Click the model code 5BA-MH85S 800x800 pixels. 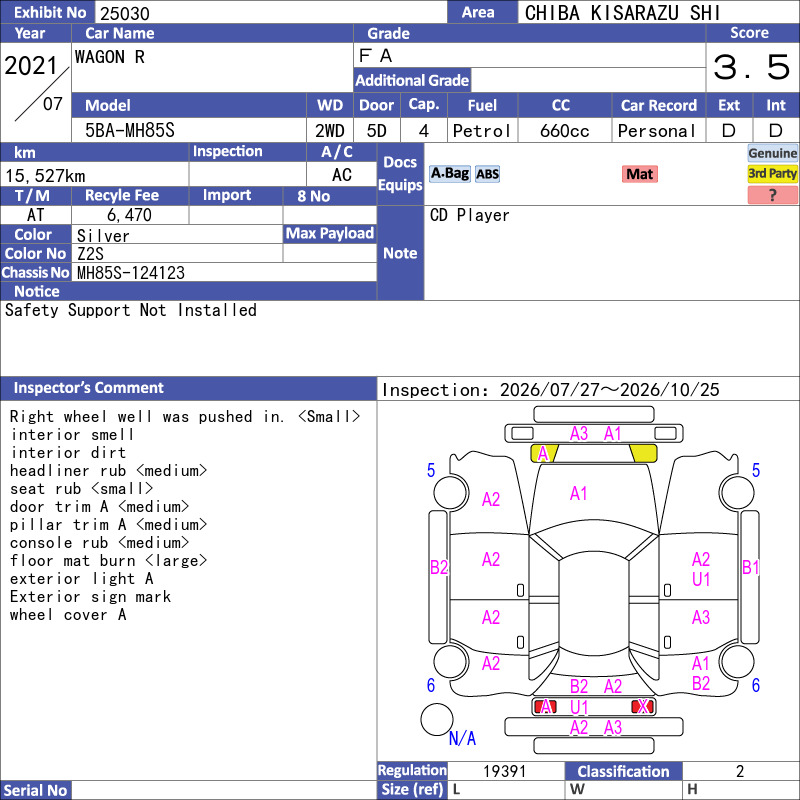[x=130, y=131]
